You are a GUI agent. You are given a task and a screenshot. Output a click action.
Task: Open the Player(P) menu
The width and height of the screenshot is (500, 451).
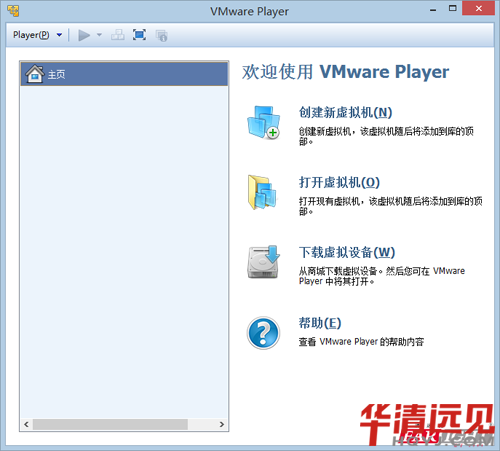[x=31, y=35]
